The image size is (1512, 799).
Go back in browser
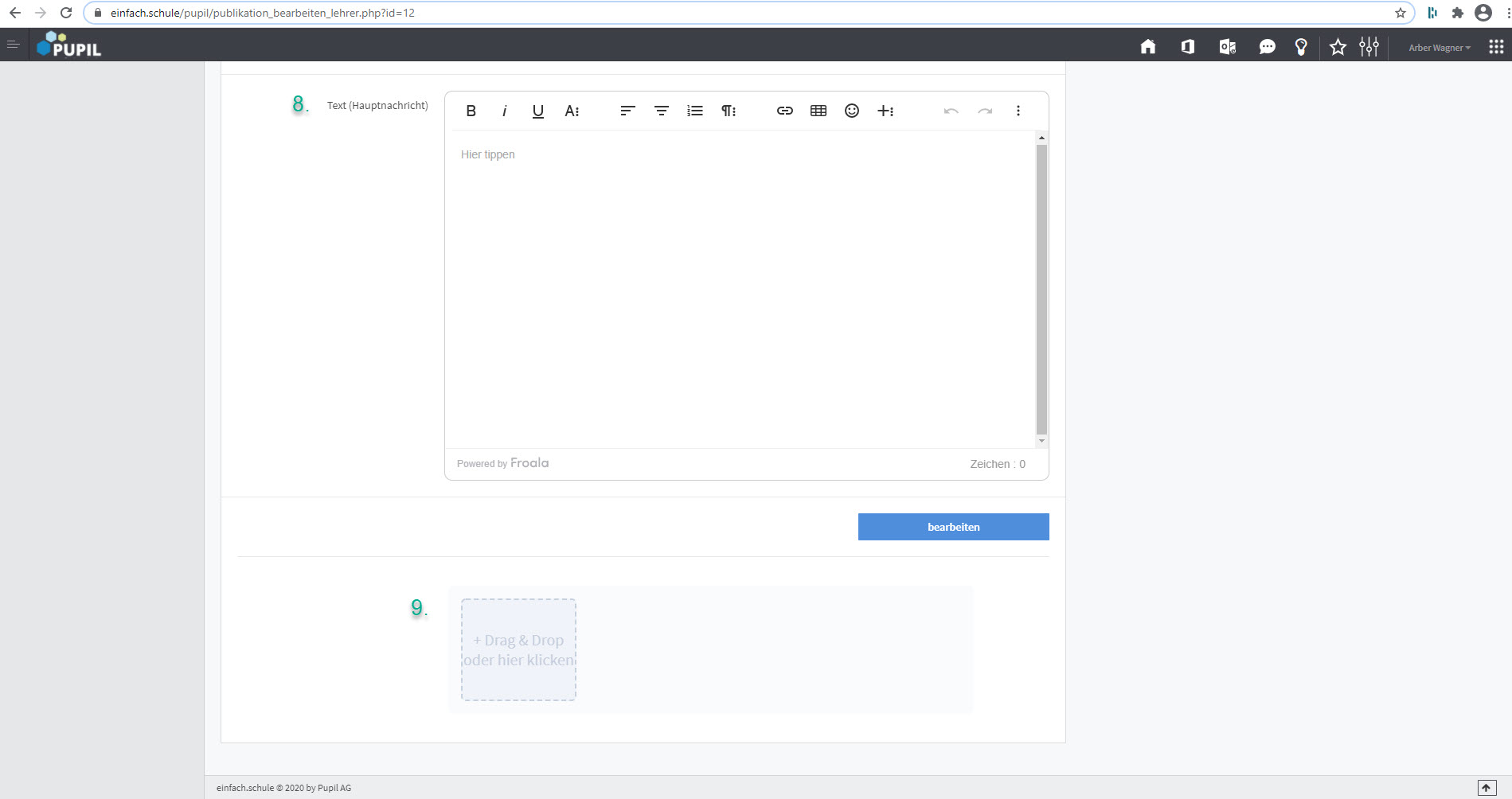[x=15, y=13]
